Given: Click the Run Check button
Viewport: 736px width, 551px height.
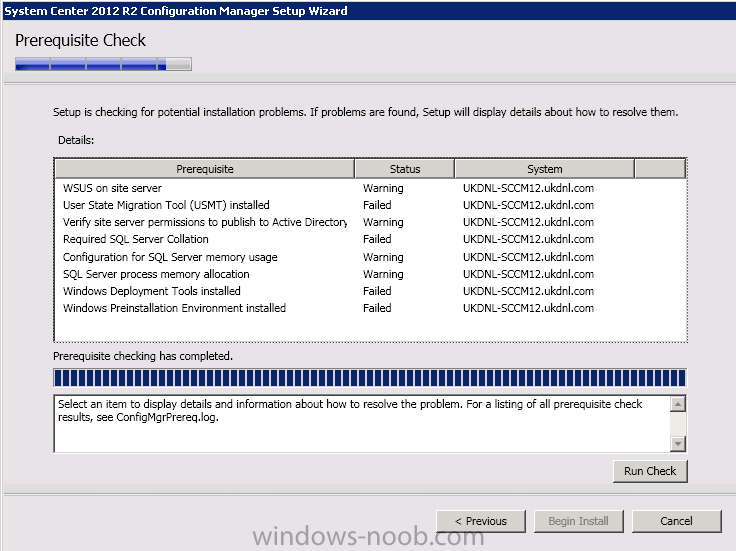Looking at the screenshot, I should 650,471.
